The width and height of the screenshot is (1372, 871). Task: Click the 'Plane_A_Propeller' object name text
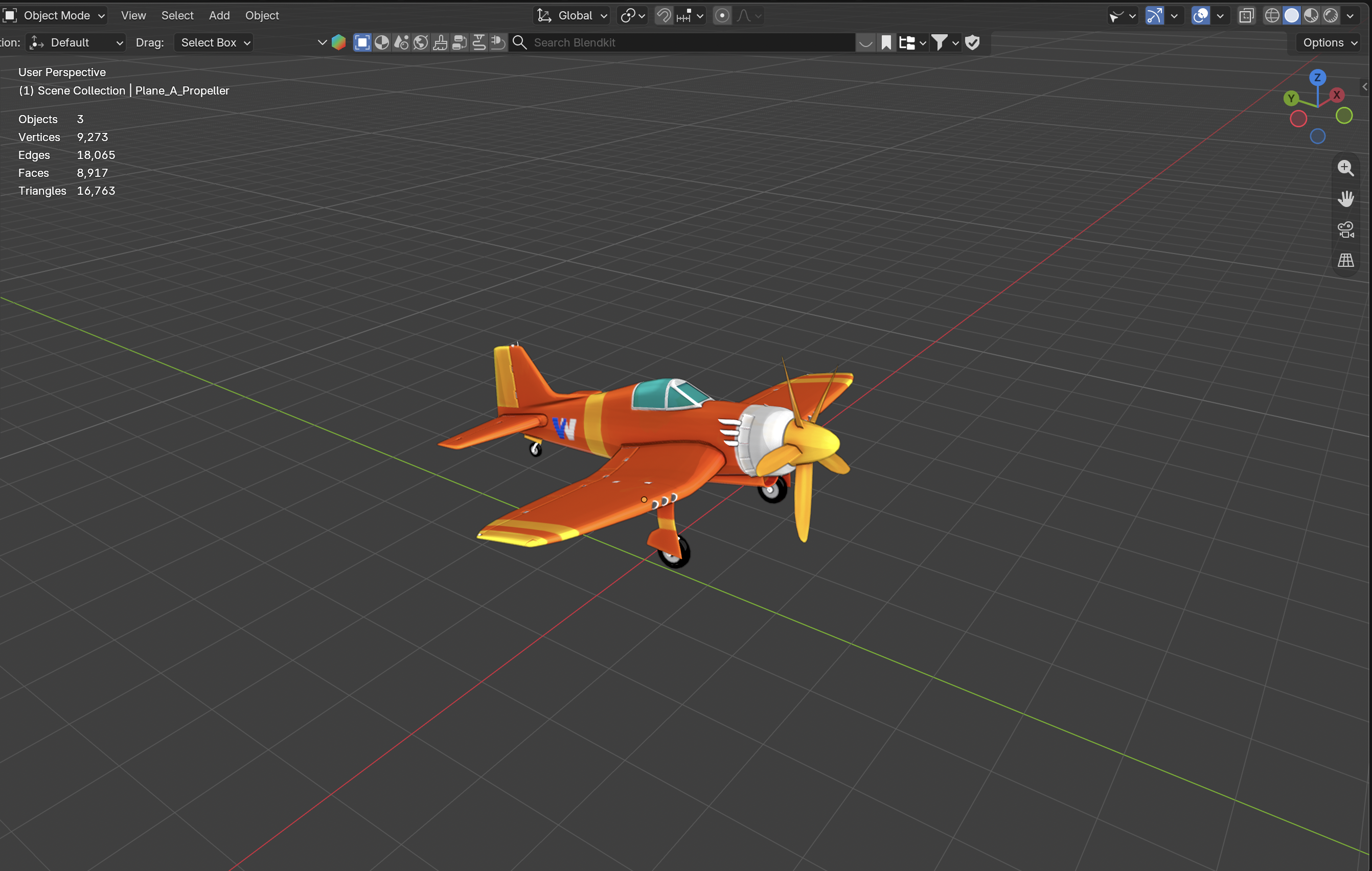(x=182, y=90)
